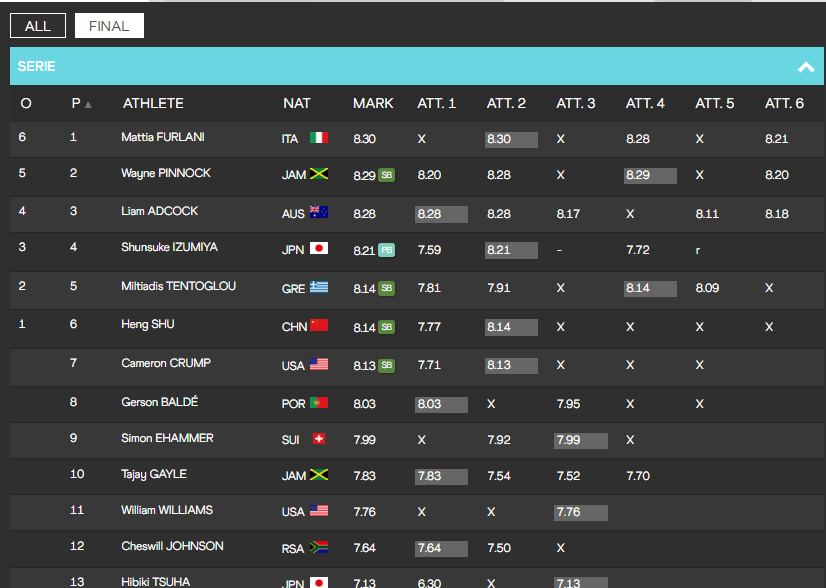Click the SB badge on Crump's mark
Image resolution: width=826 pixels, height=588 pixels.
point(386,365)
